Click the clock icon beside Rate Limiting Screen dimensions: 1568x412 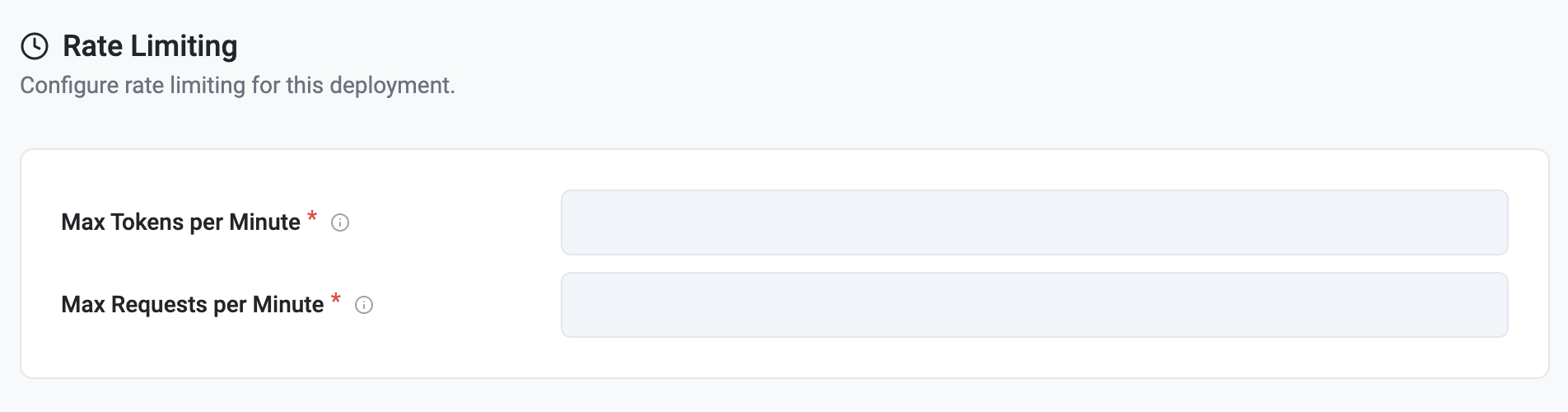(x=35, y=46)
